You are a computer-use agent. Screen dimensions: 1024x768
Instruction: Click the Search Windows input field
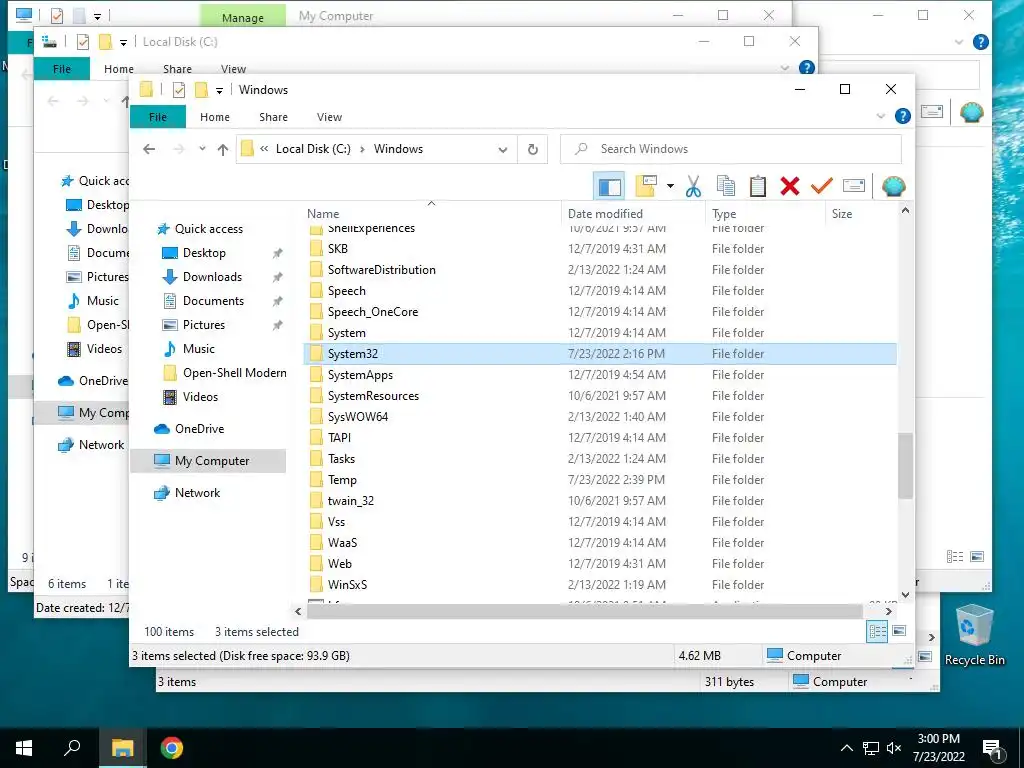tap(731, 149)
